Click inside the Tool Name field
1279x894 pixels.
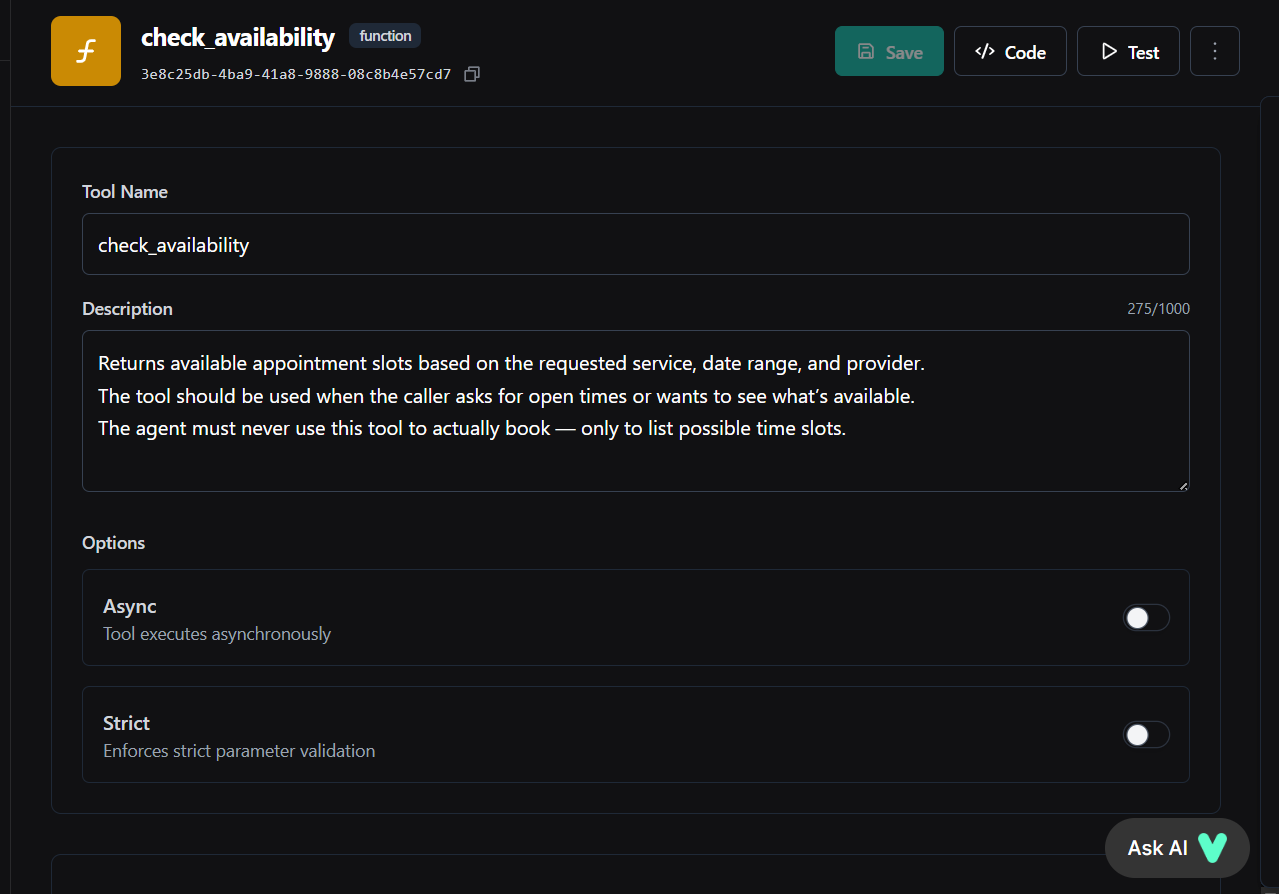point(635,244)
